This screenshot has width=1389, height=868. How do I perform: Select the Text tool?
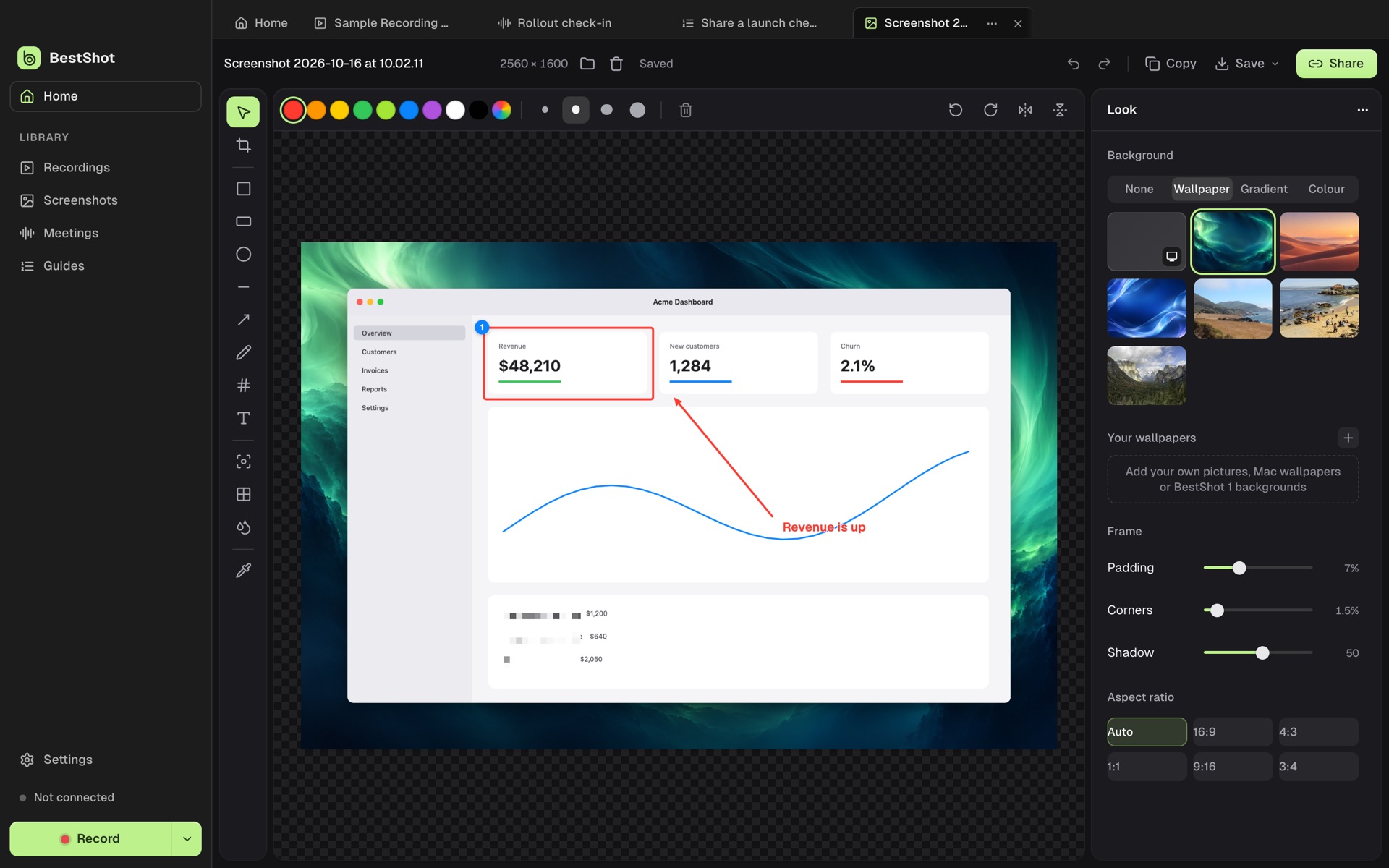coord(243,418)
